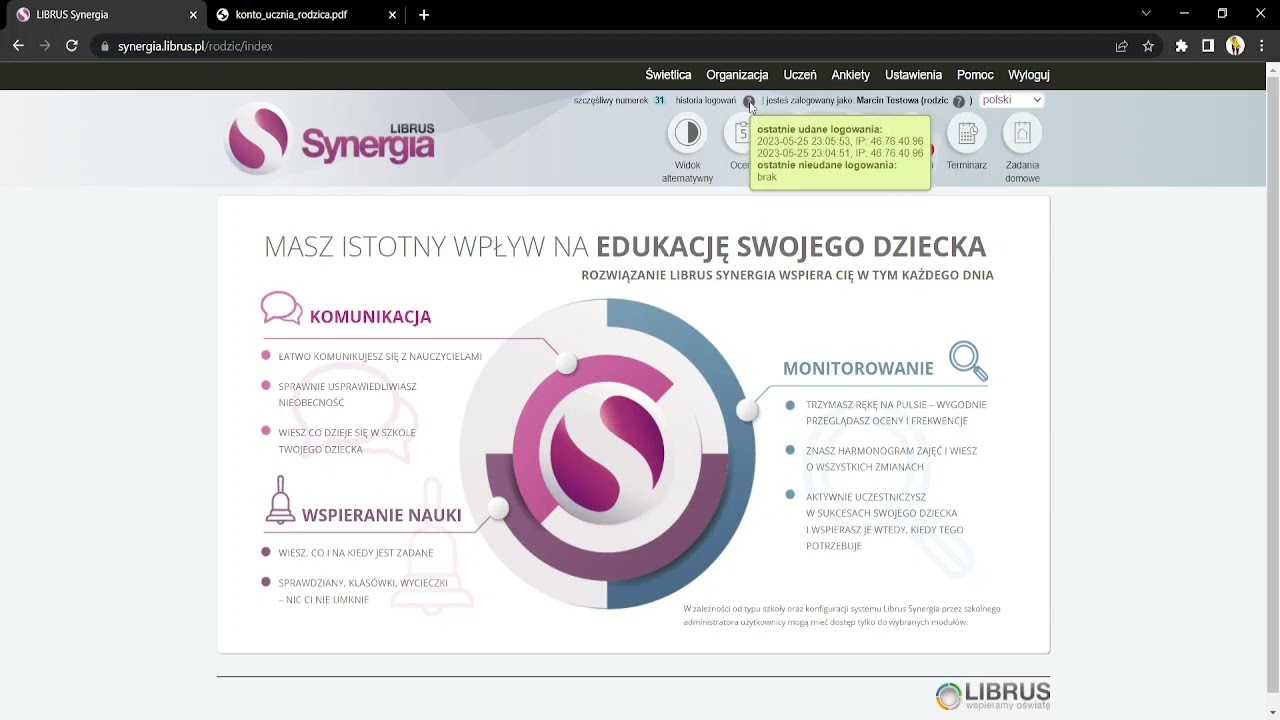The width and height of the screenshot is (1280, 720).
Task: Switch to the konto_ucznia_rodzica.pdf tab
Action: [x=305, y=15]
